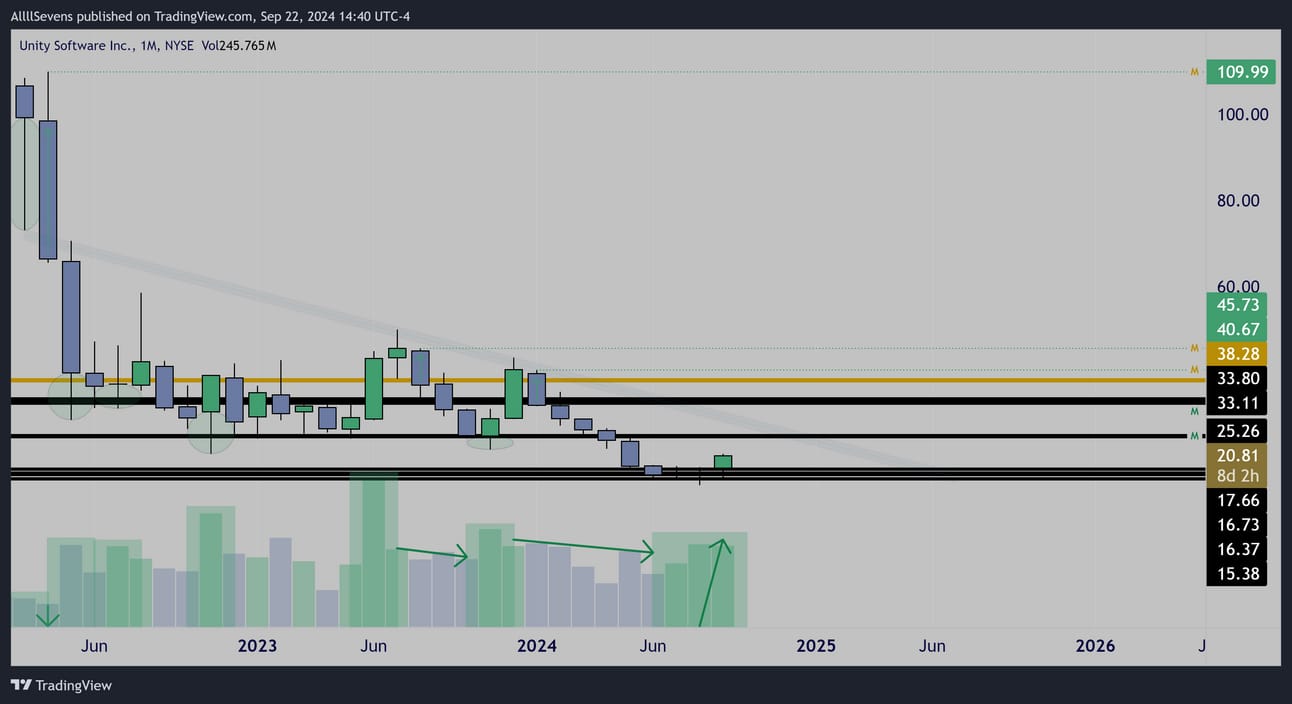Viewport: 1292px width, 704px height.
Task: Select the 15.38 price level label
Action: click(x=1237, y=574)
